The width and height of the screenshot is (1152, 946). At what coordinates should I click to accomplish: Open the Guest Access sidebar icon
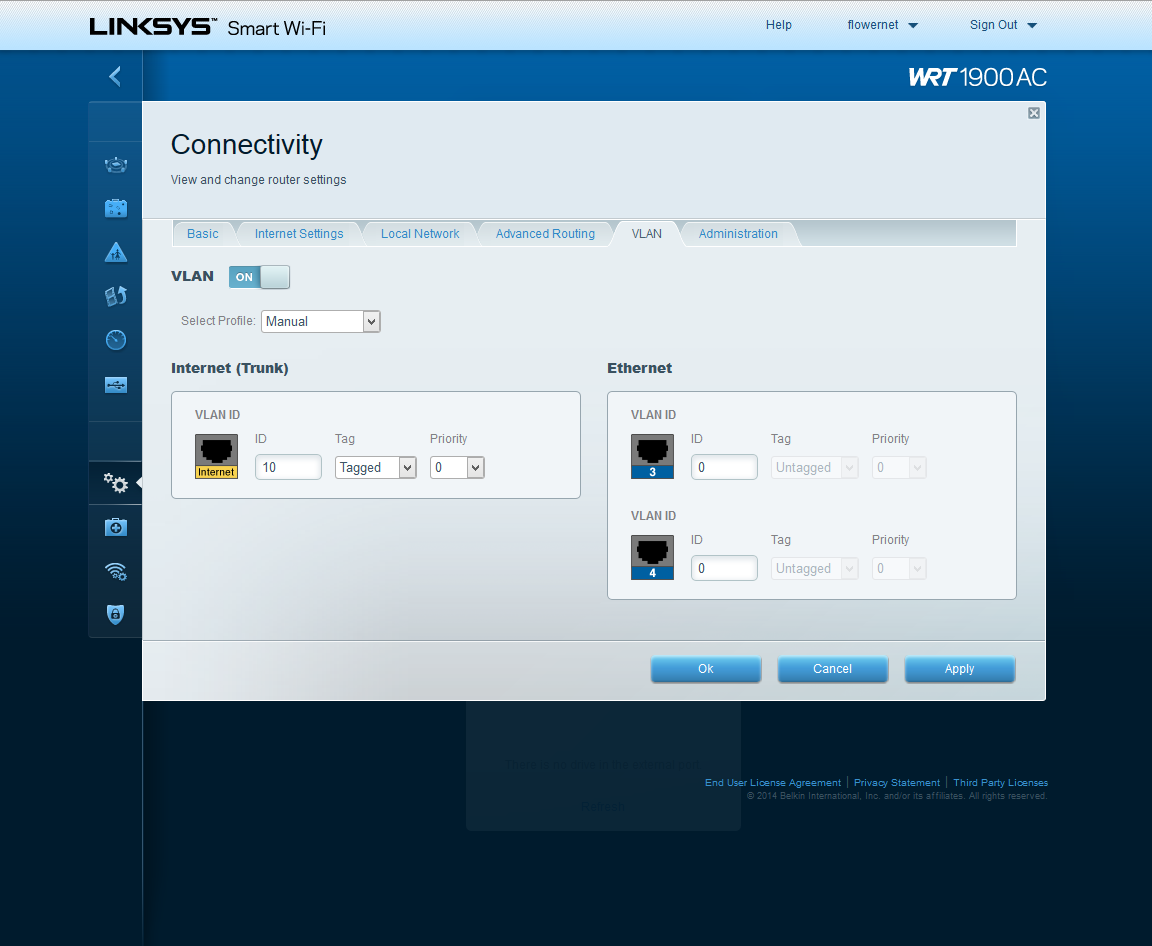pyautogui.click(x=116, y=208)
